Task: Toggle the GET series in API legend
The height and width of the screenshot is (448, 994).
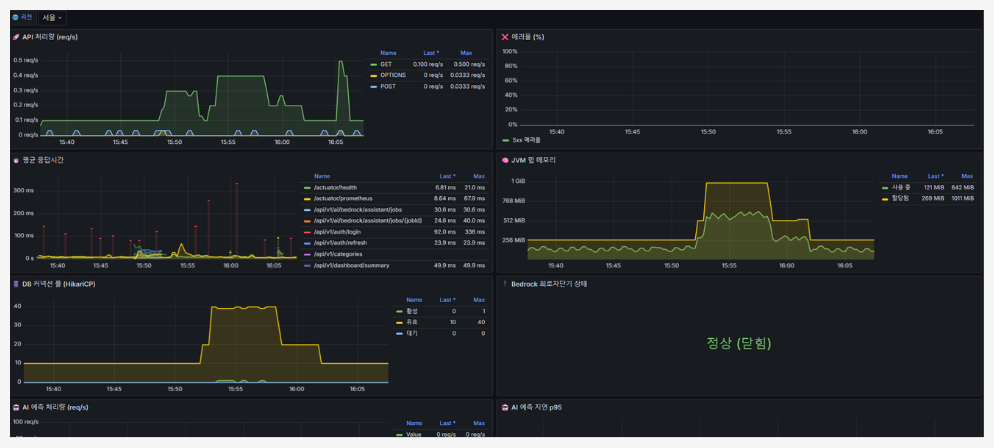Action: coord(386,65)
